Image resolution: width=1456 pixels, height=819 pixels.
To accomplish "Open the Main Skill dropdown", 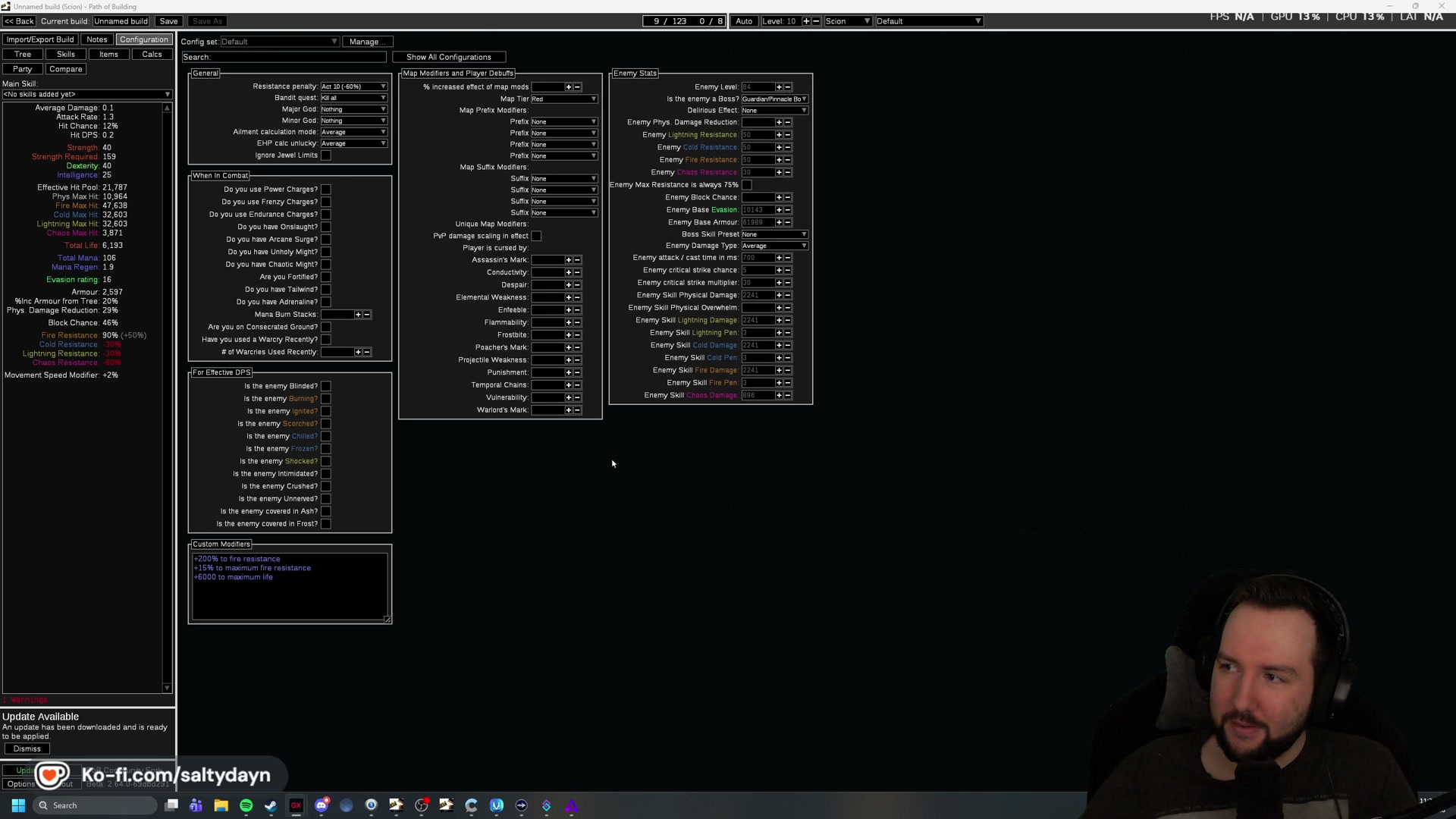I will coord(87,95).
